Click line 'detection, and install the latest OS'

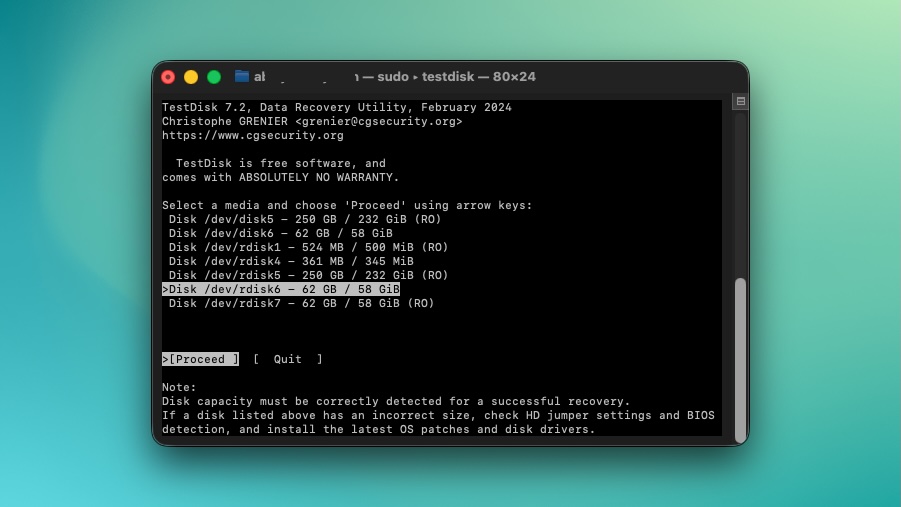pos(379,429)
